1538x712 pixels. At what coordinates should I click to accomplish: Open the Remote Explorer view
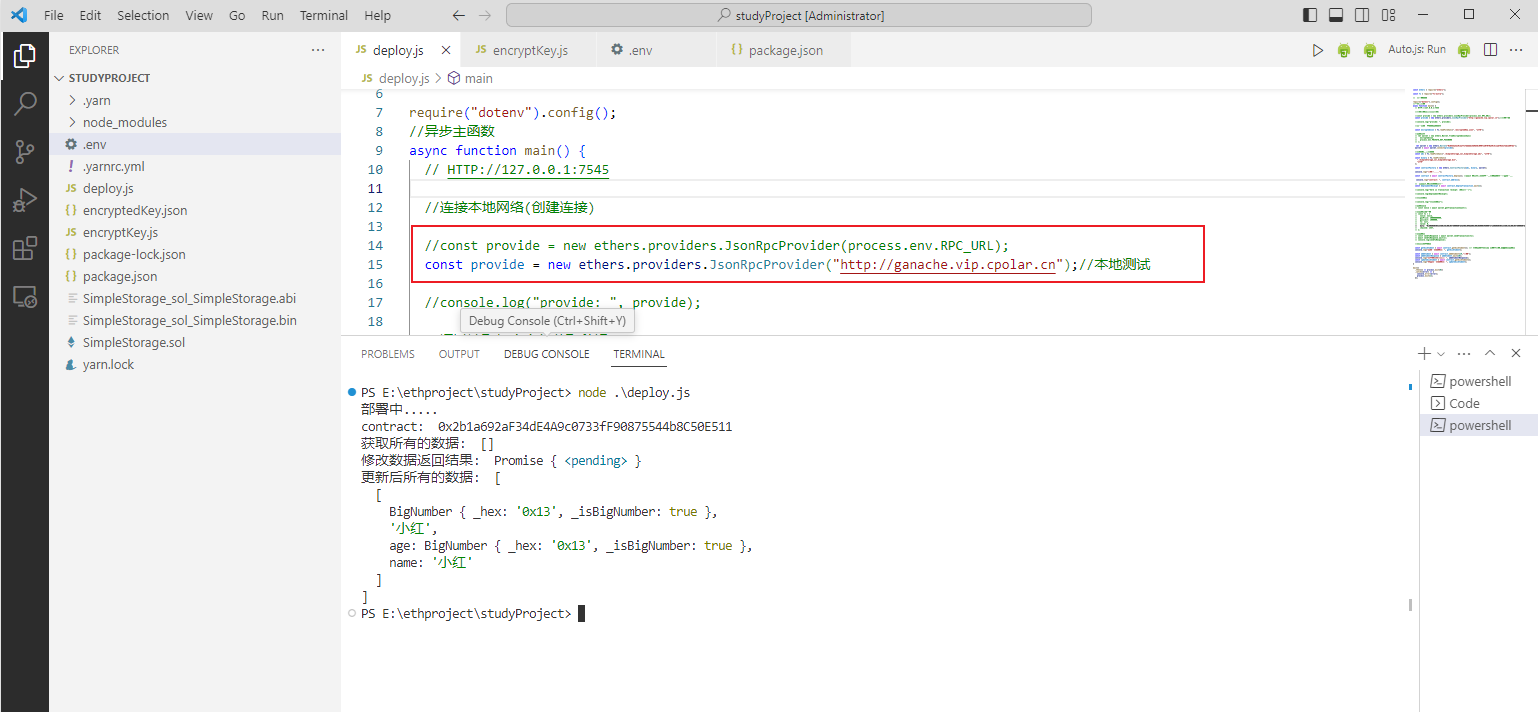coord(25,297)
